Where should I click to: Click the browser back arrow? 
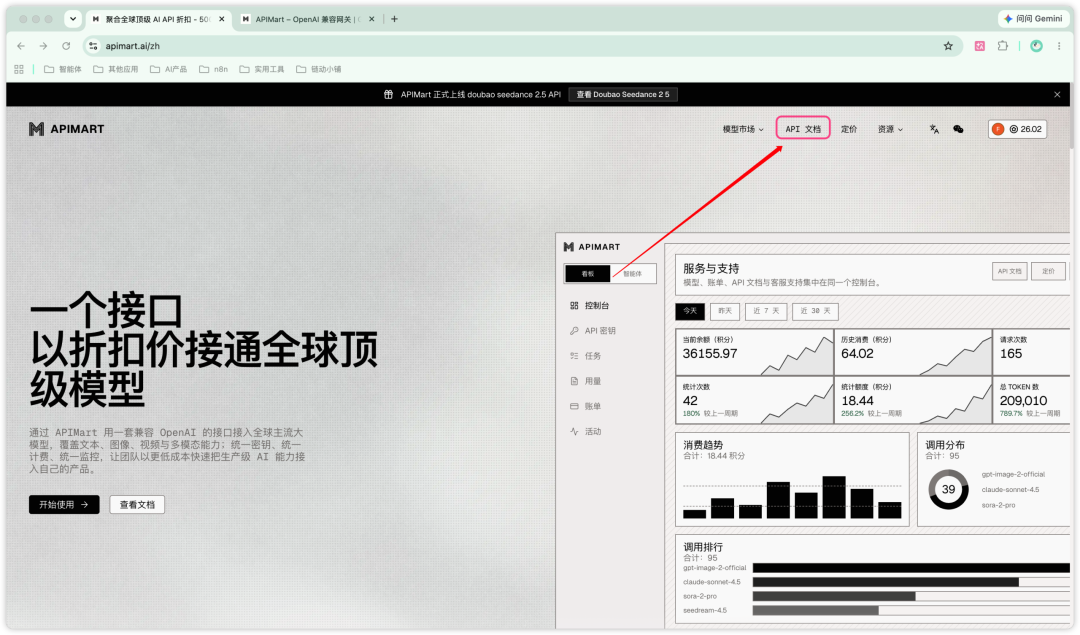[x=21, y=46]
